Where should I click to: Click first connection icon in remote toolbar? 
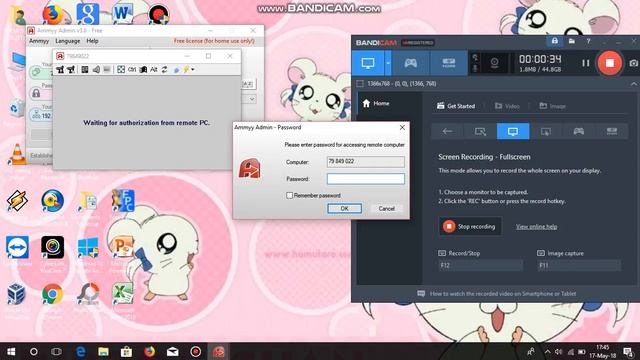point(60,70)
